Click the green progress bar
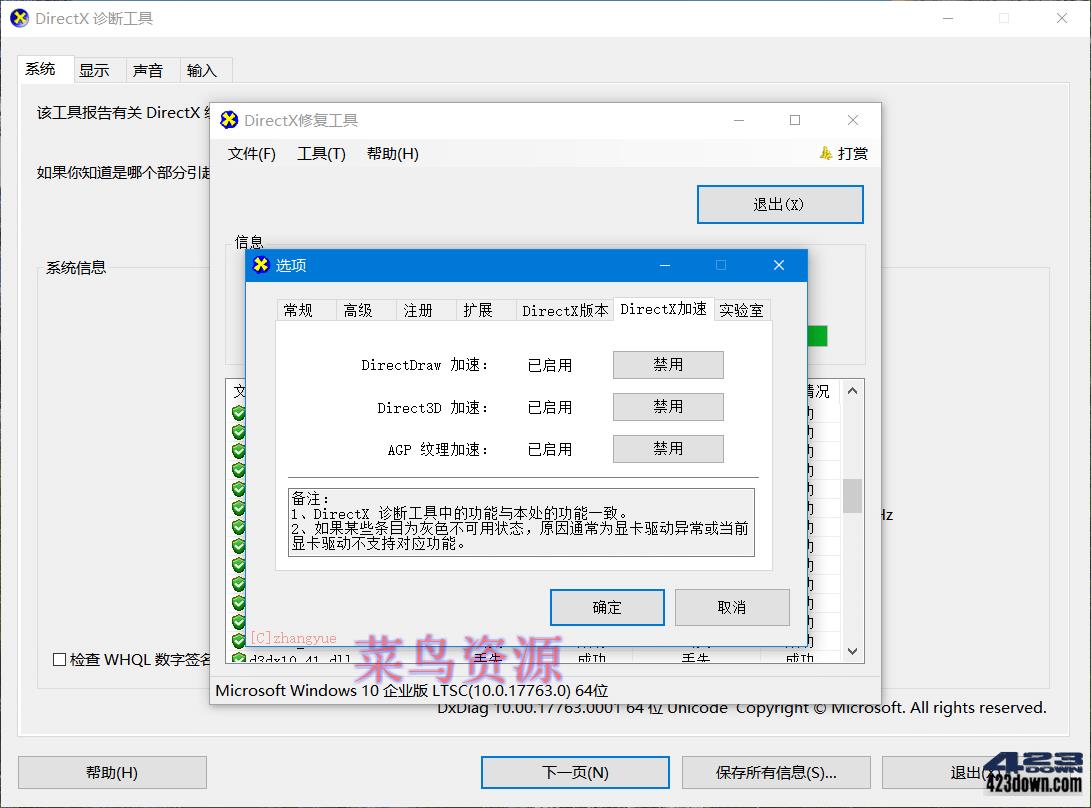1091x808 pixels. pyautogui.click(x=815, y=337)
